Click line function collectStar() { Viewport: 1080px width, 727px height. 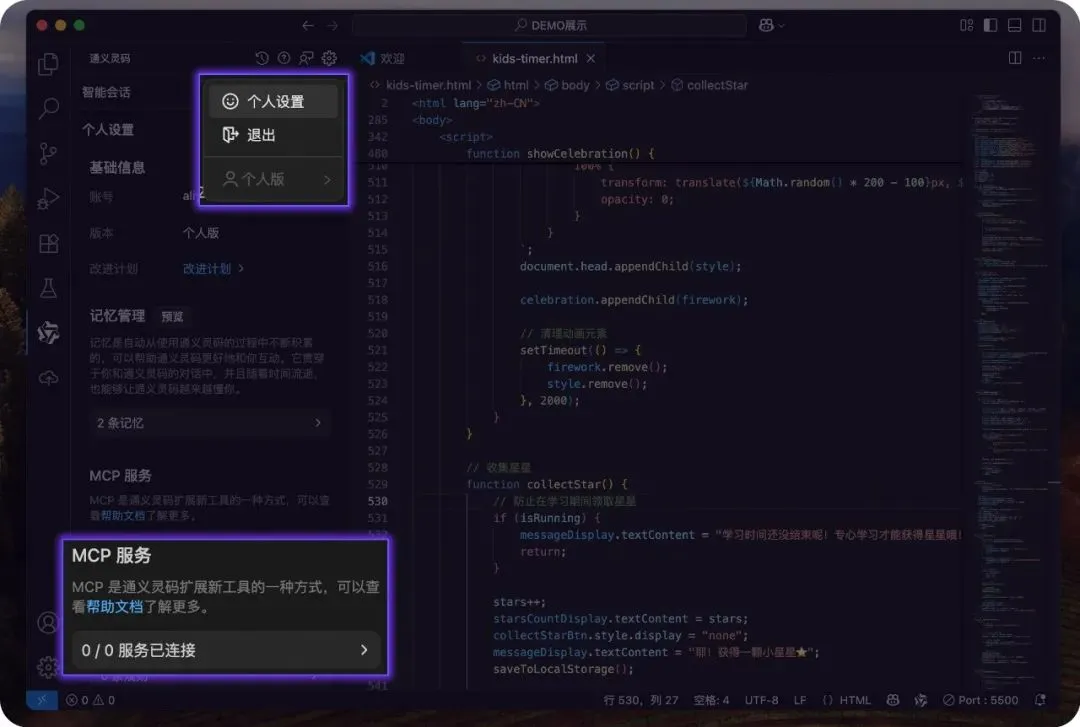pyautogui.click(x=547, y=484)
